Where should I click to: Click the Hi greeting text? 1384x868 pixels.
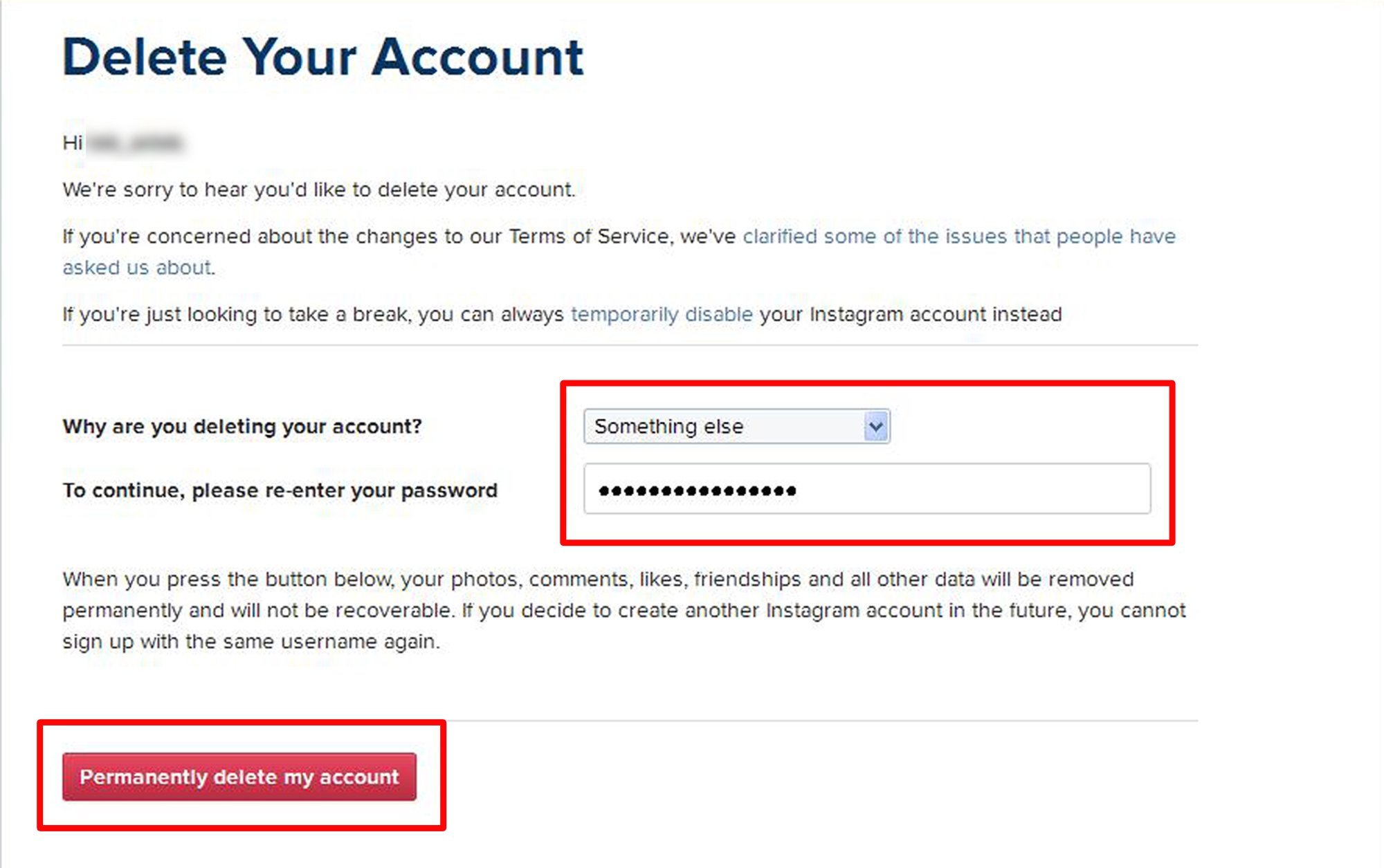pyautogui.click(x=72, y=143)
